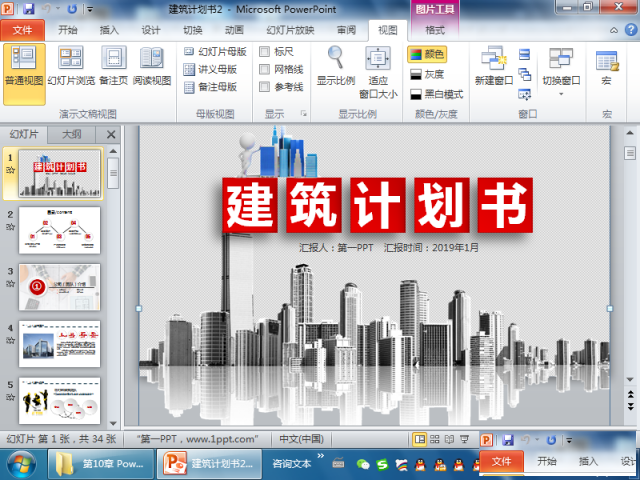Click the Cascade windows icon
The height and width of the screenshot is (480, 640).
(x=524, y=74)
